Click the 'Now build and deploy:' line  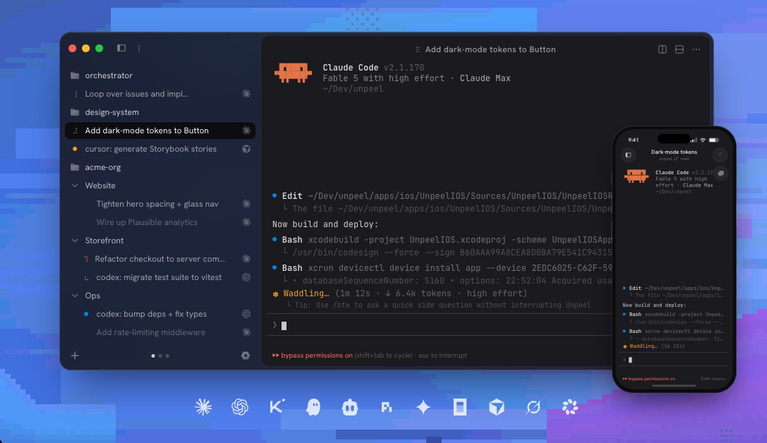coord(325,224)
